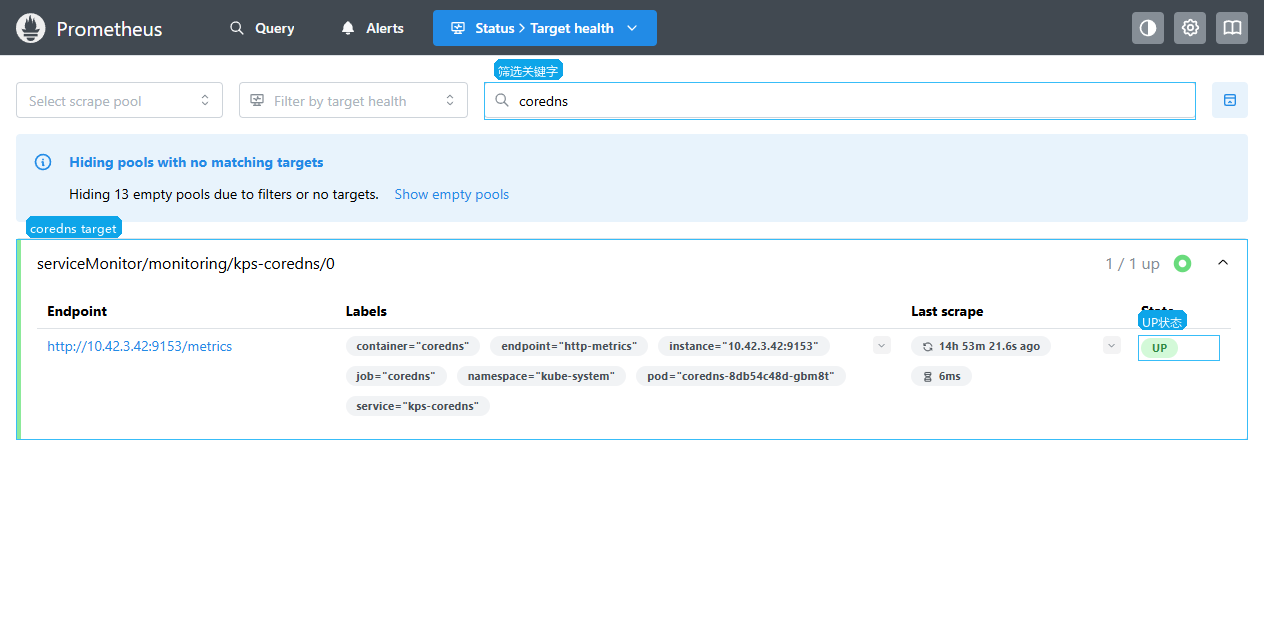Open the Select scrape pool dropdown
Image resolution: width=1264 pixels, height=625 pixels.
(119, 100)
